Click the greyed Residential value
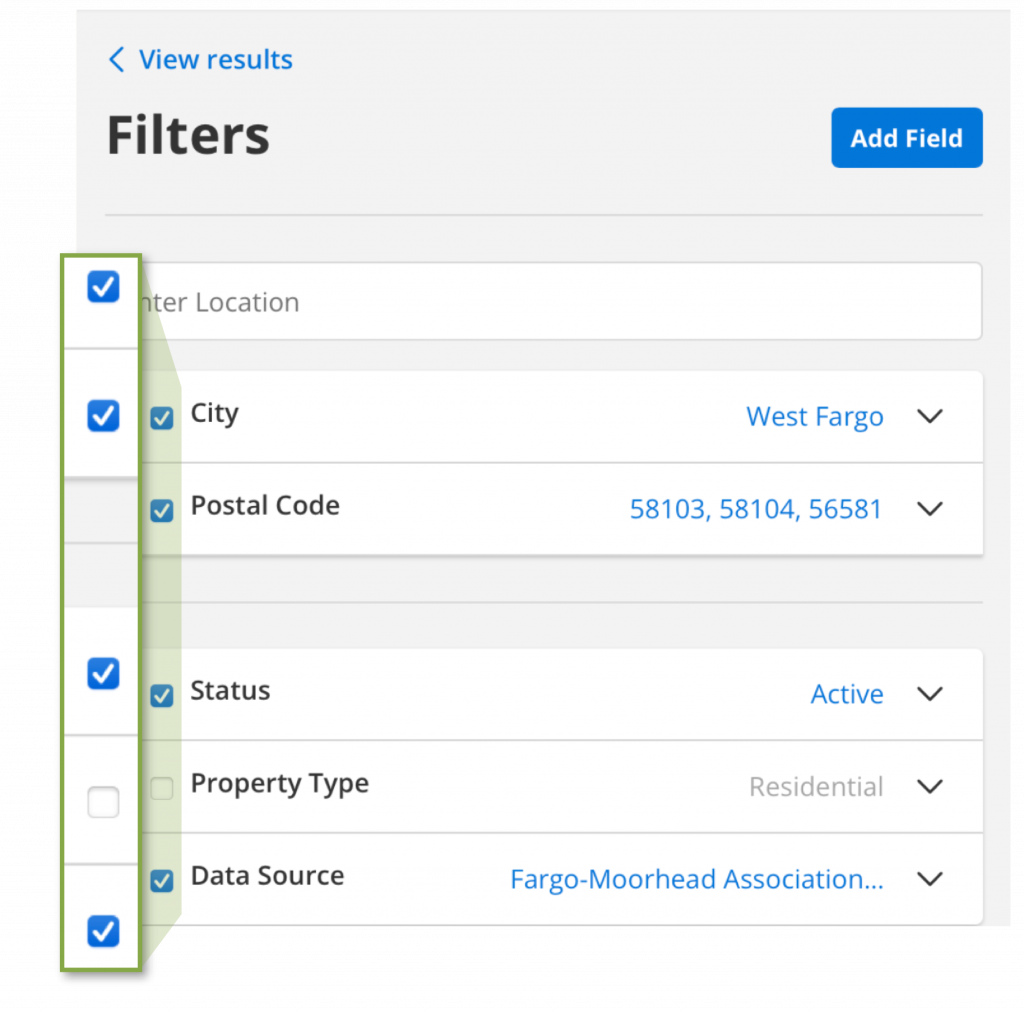Image resolution: width=1024 pixels, height=1012 pixels. coord(815,788)
